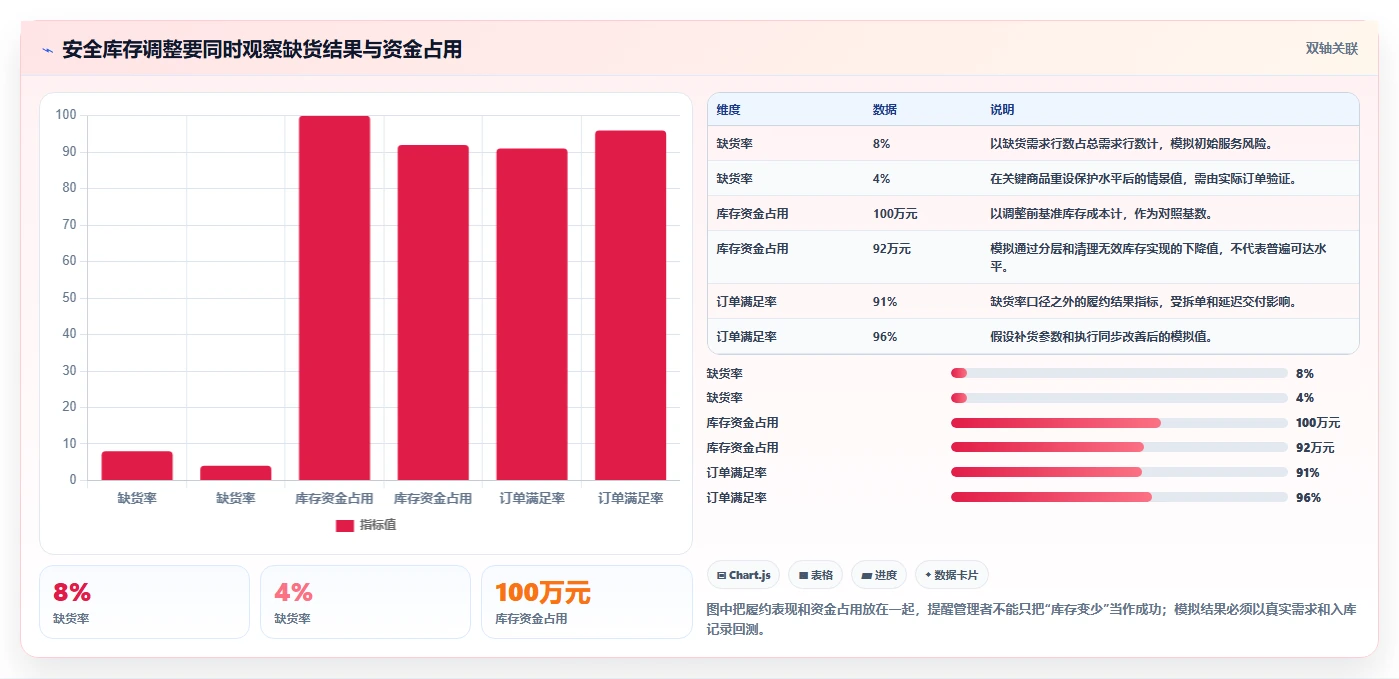Click the 双轴关联 tag in the header
Viewport: 1399px width, 679px height.
click(x=1331, y=49)
